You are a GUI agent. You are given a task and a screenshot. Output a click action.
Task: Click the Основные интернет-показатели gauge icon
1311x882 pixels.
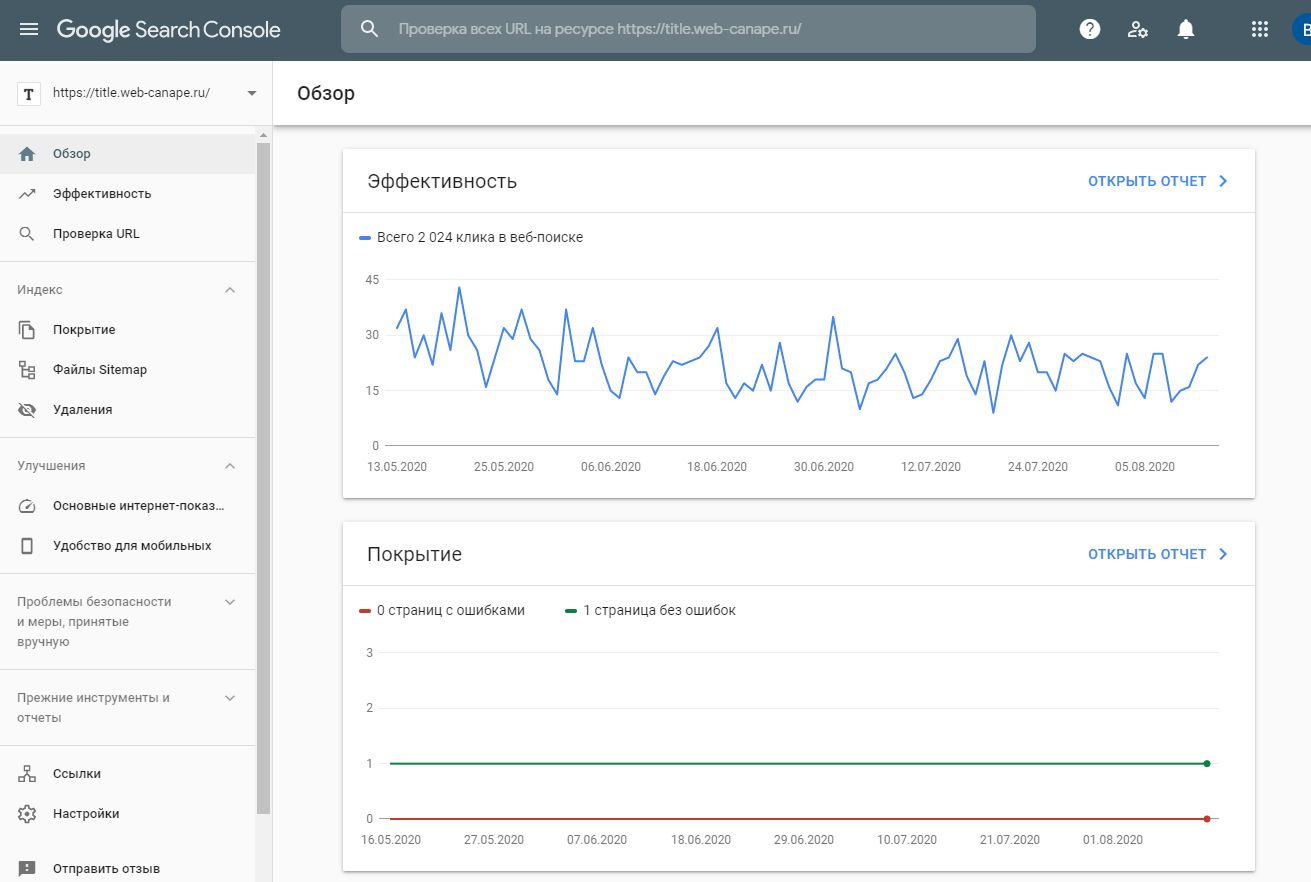(27, 506)
